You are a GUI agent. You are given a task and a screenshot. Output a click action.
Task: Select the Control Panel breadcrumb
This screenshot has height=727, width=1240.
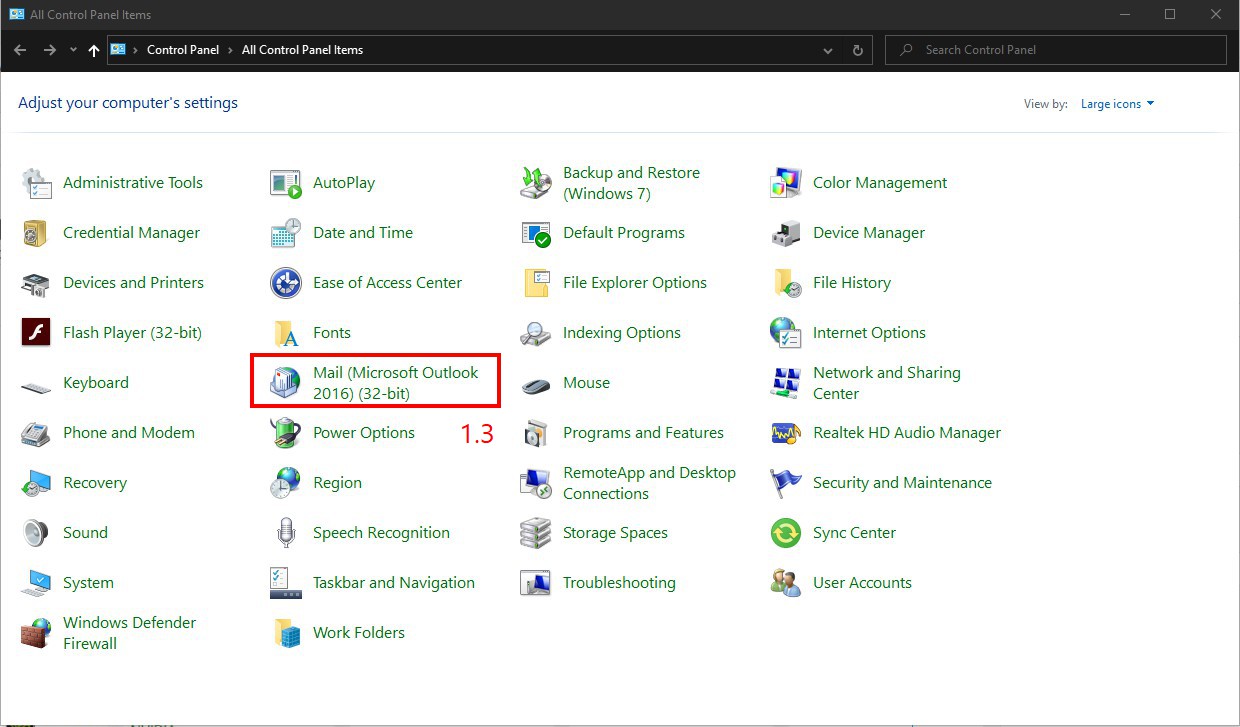(x=184, y=50)
